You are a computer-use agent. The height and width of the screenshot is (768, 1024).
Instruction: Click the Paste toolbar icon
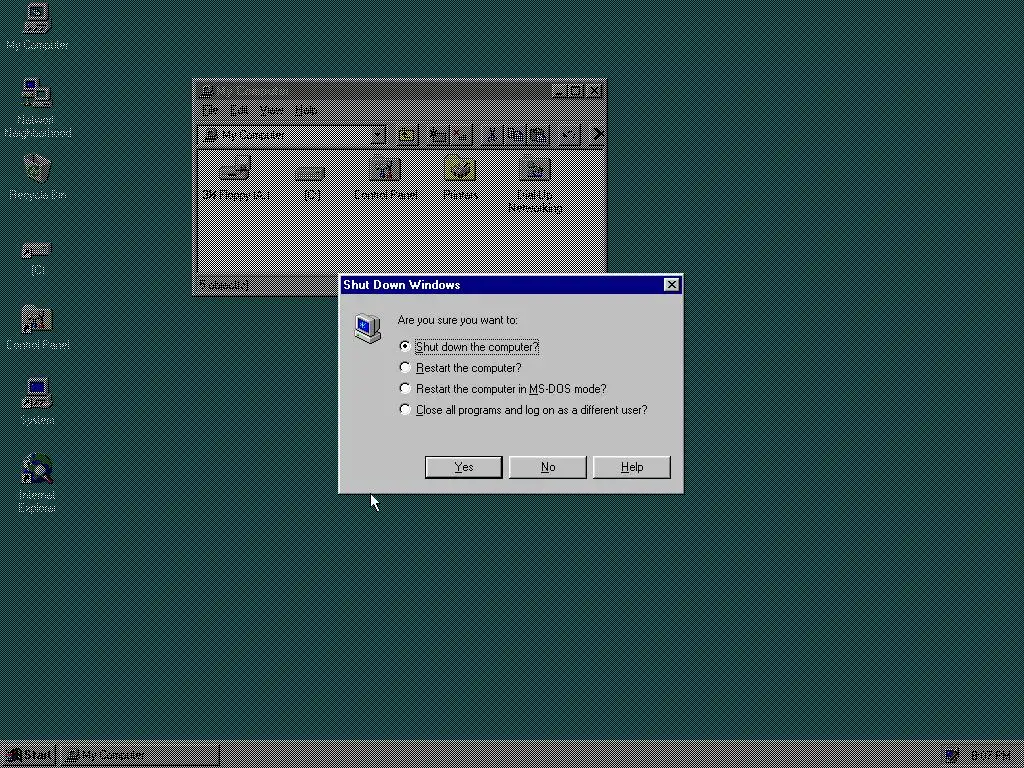[538, 135]
